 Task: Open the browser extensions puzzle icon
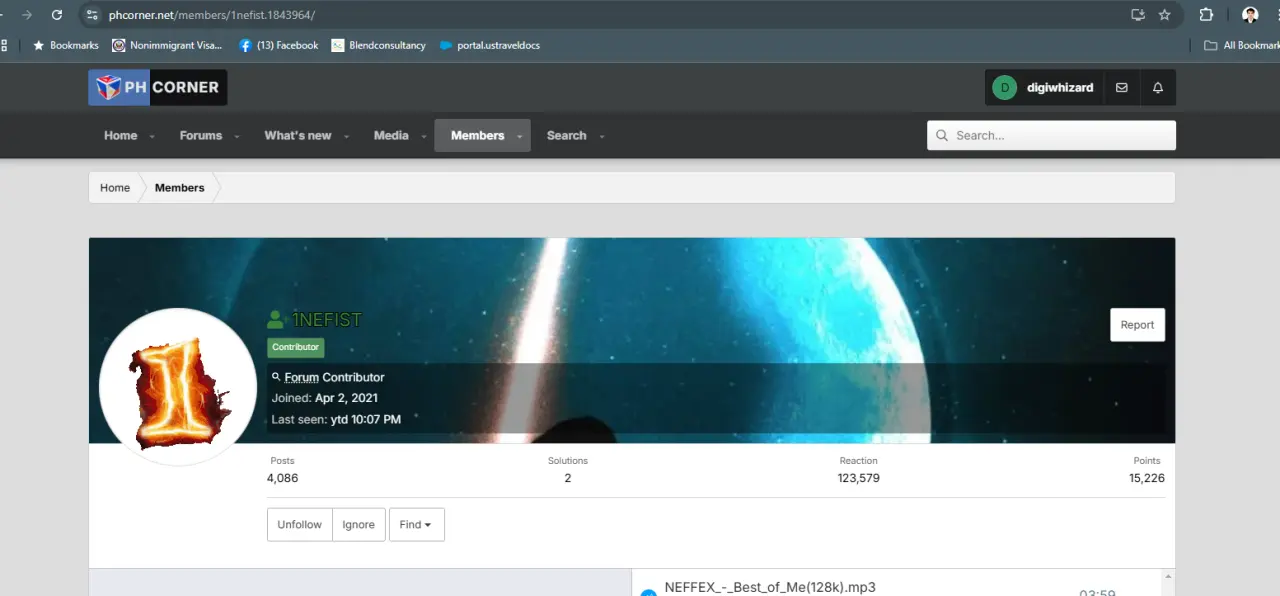tap(1206, 15)
